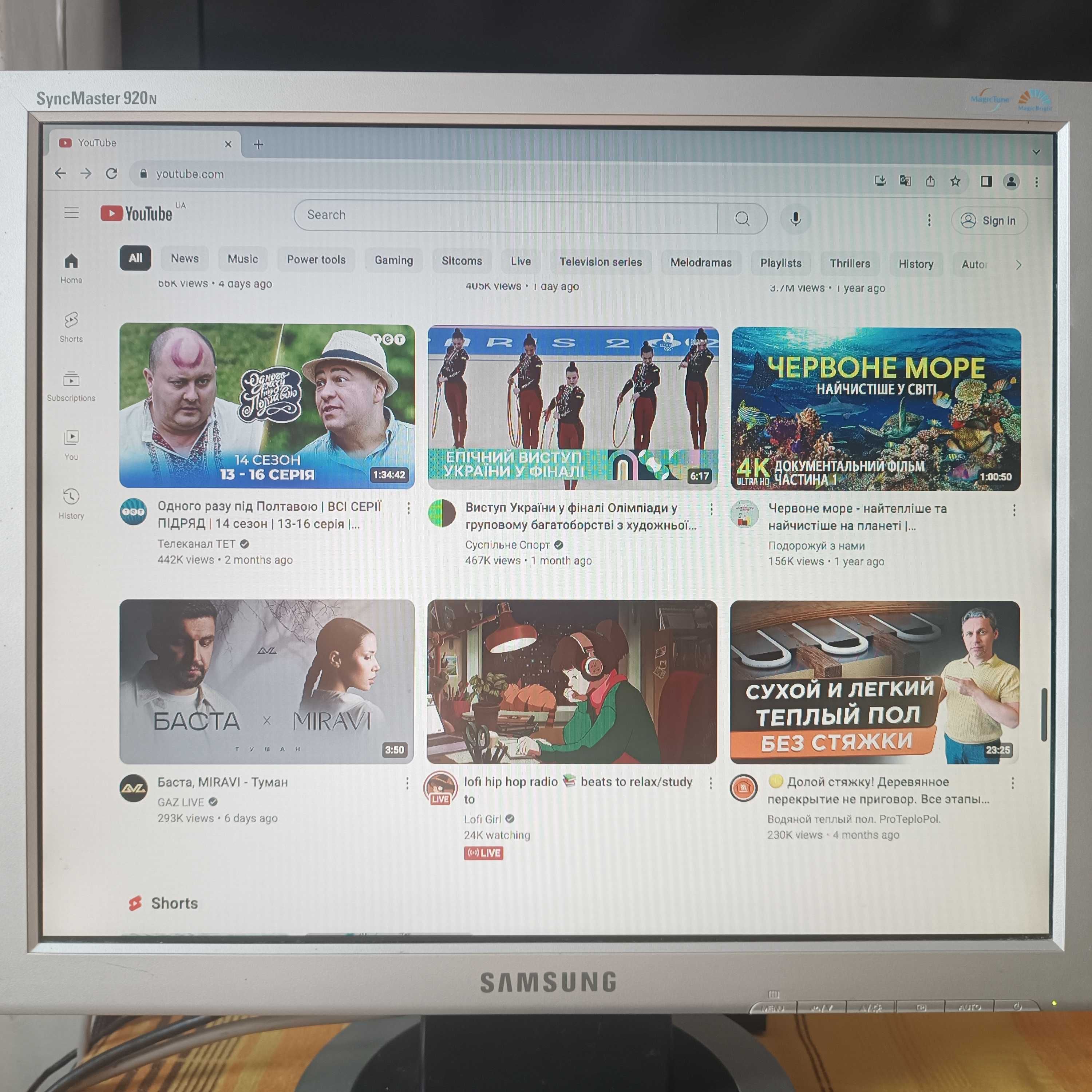
Task: Reload the page
Action: pos(112,173)
